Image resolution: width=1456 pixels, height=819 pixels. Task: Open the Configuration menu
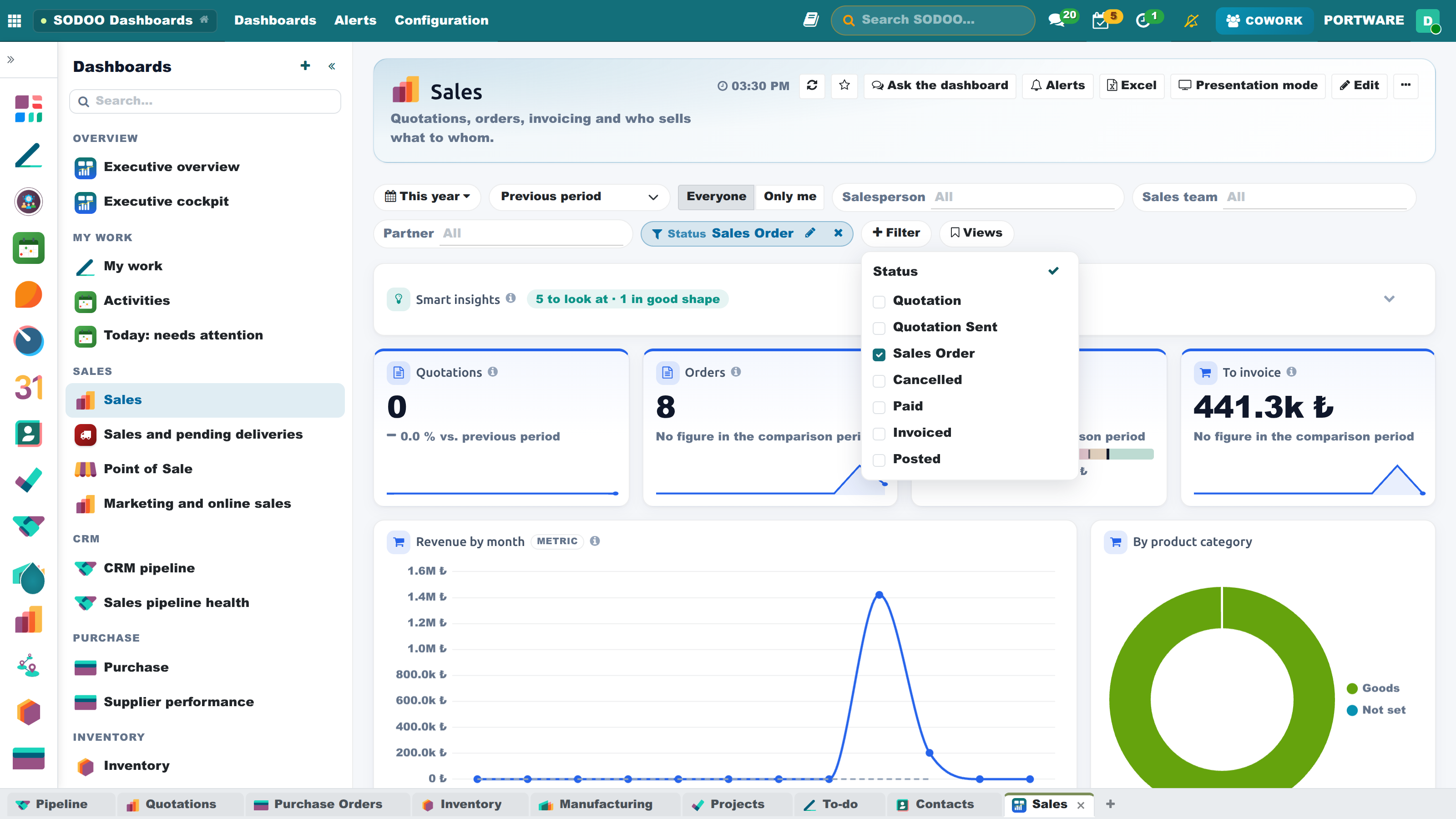pyautogui.click(x=441, y=20)
